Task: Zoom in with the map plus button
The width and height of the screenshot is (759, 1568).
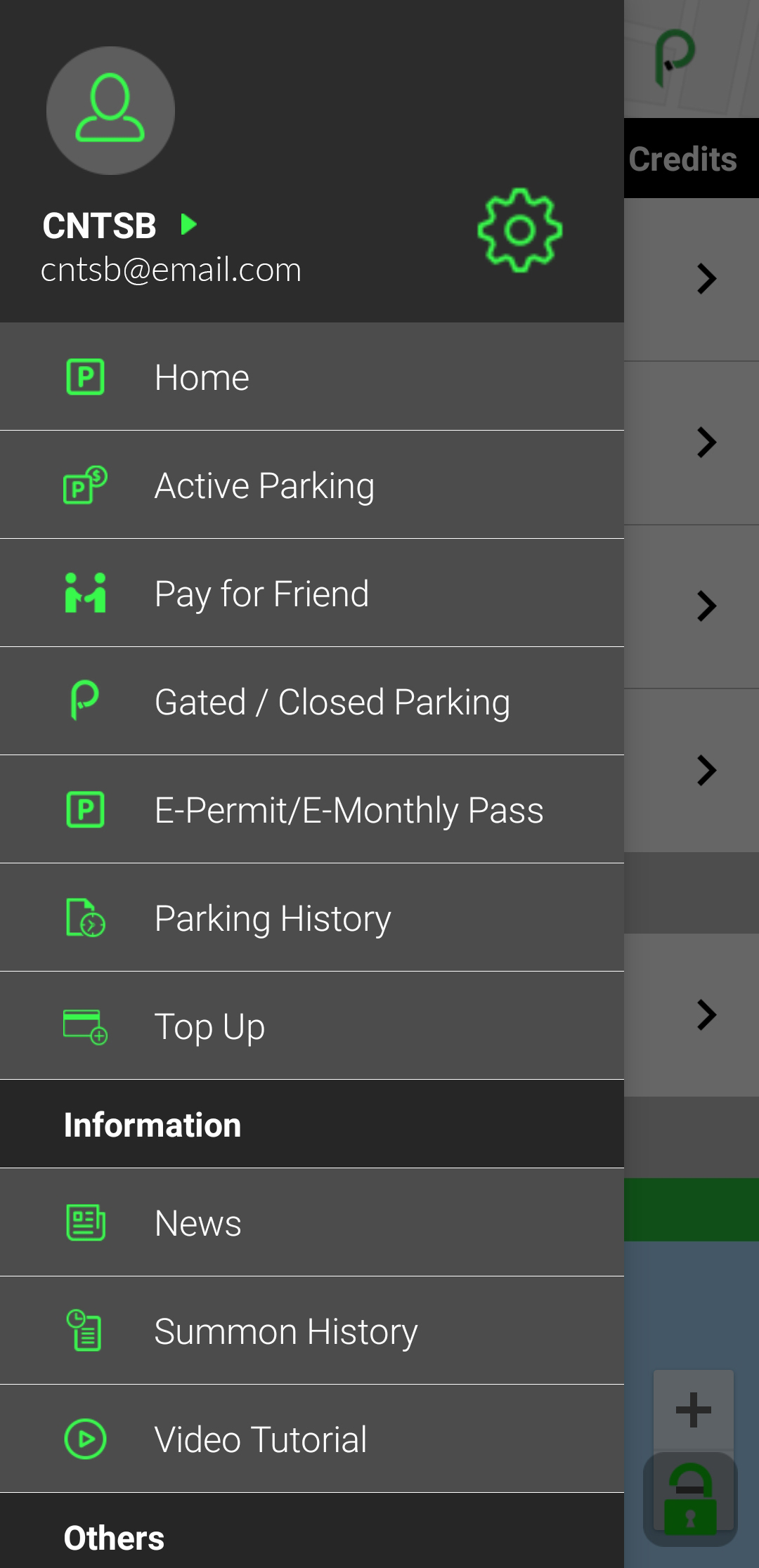Action: [694, 1409]
